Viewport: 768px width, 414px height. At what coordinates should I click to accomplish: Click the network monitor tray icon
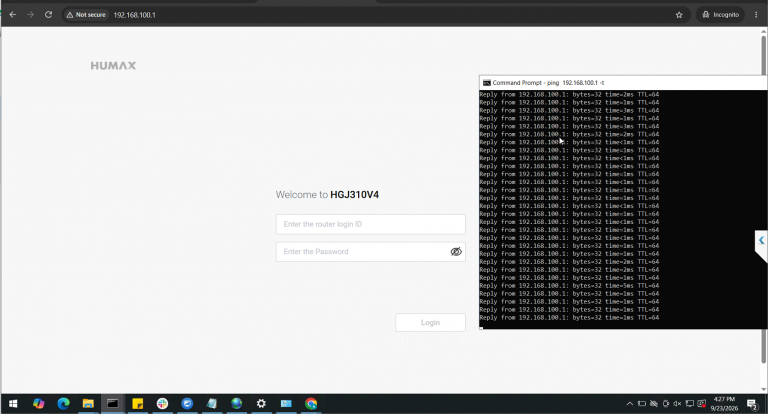click(690, 404)
